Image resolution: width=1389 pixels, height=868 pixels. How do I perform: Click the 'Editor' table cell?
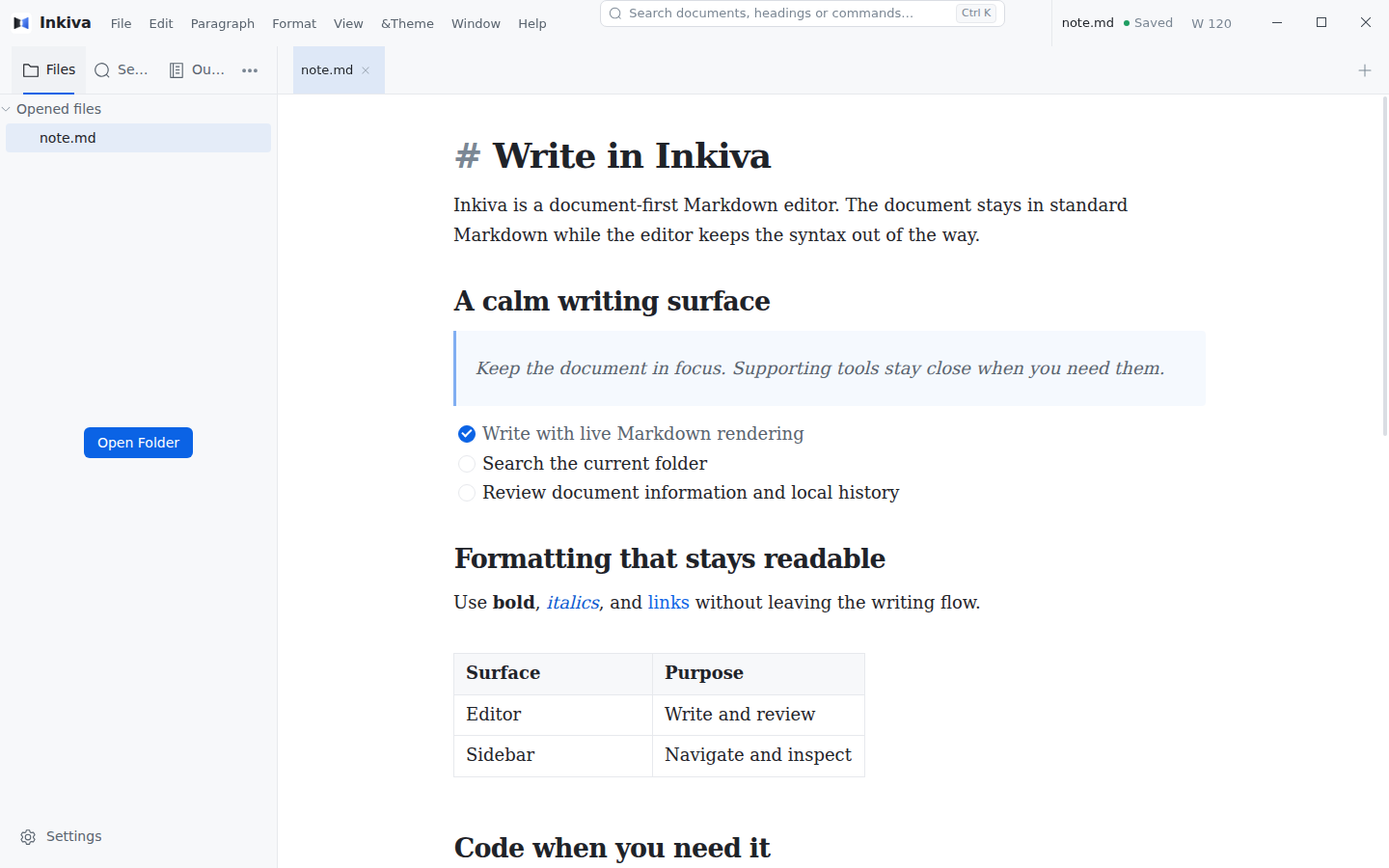pos(553,716)
